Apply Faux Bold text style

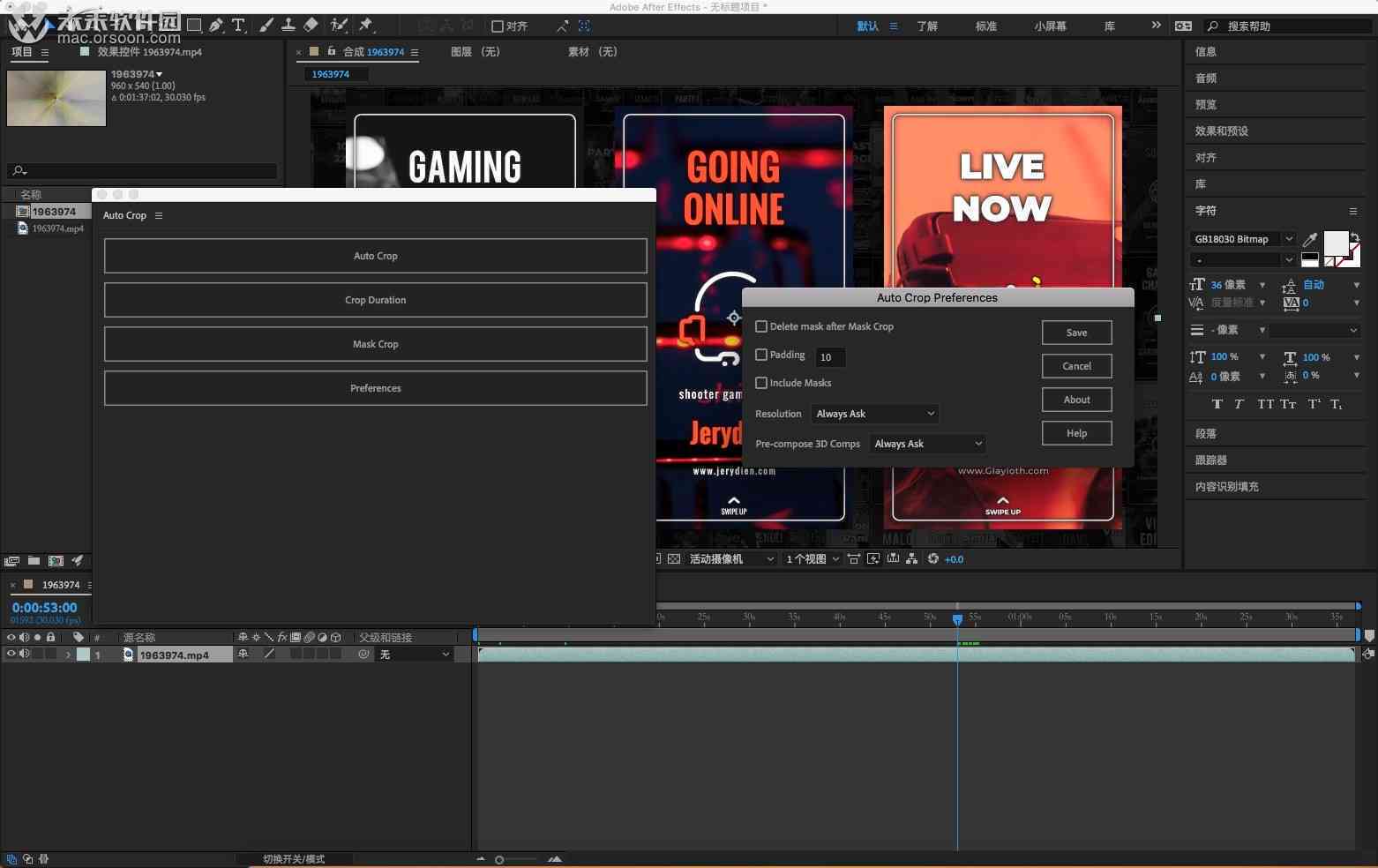[x=1217, y=404]
